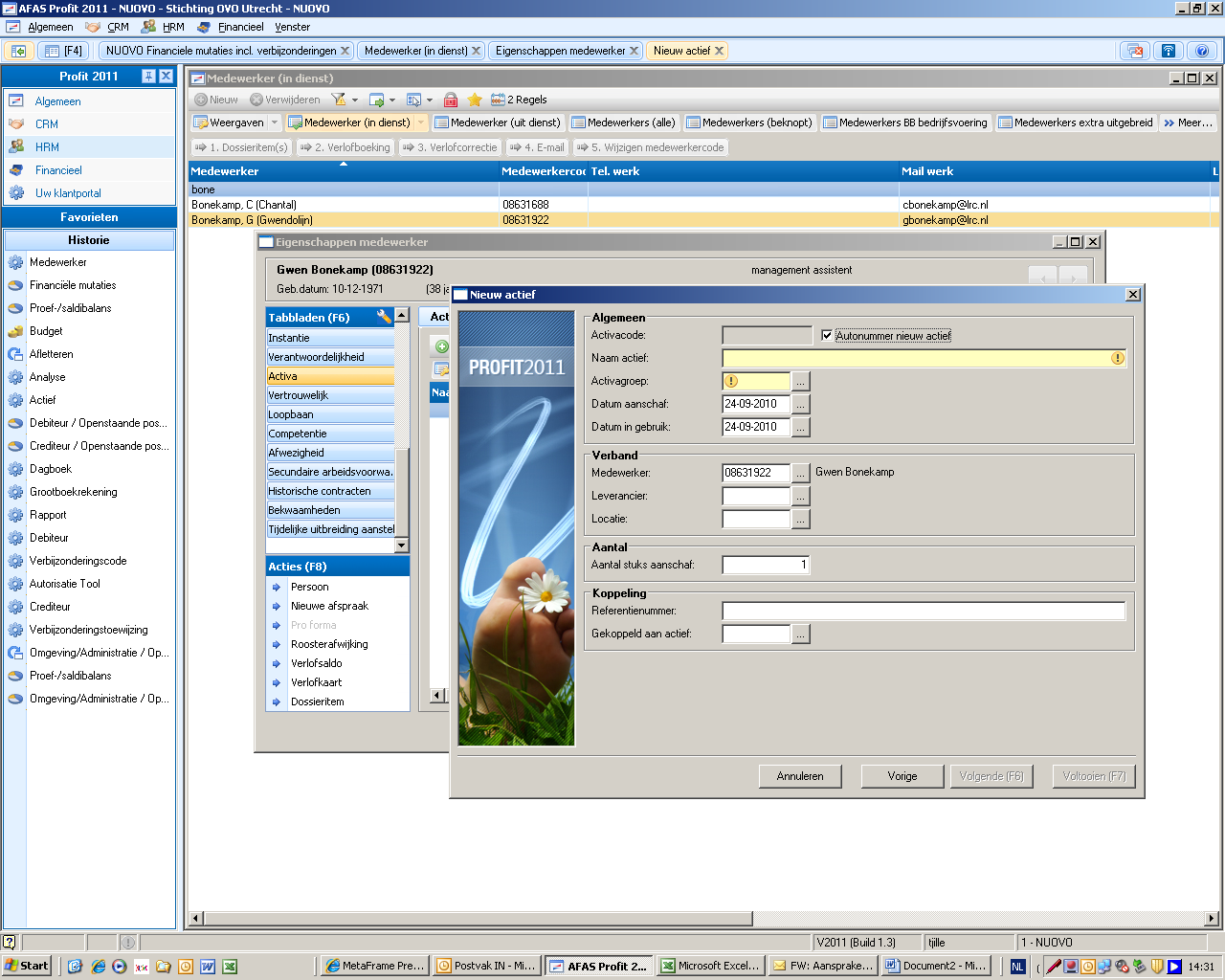Click the Excel quick launch icon
This screenshot has width=1225, height=980.
[x=230, y=967]
